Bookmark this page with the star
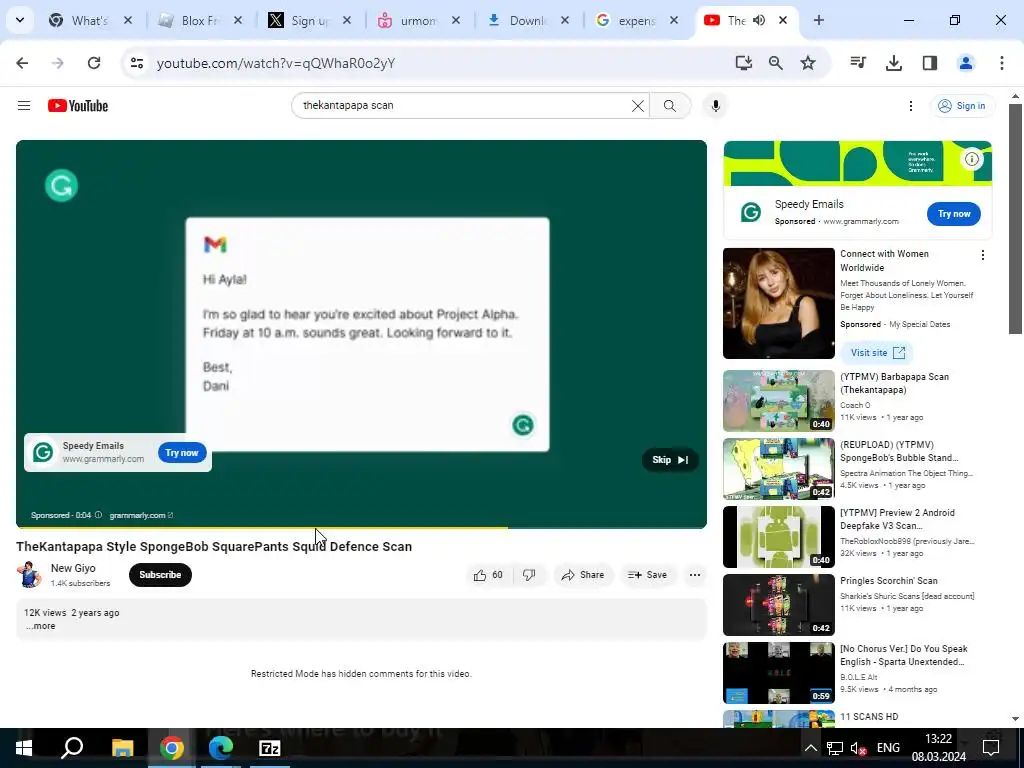The image size is (1024, 768). 808,63
